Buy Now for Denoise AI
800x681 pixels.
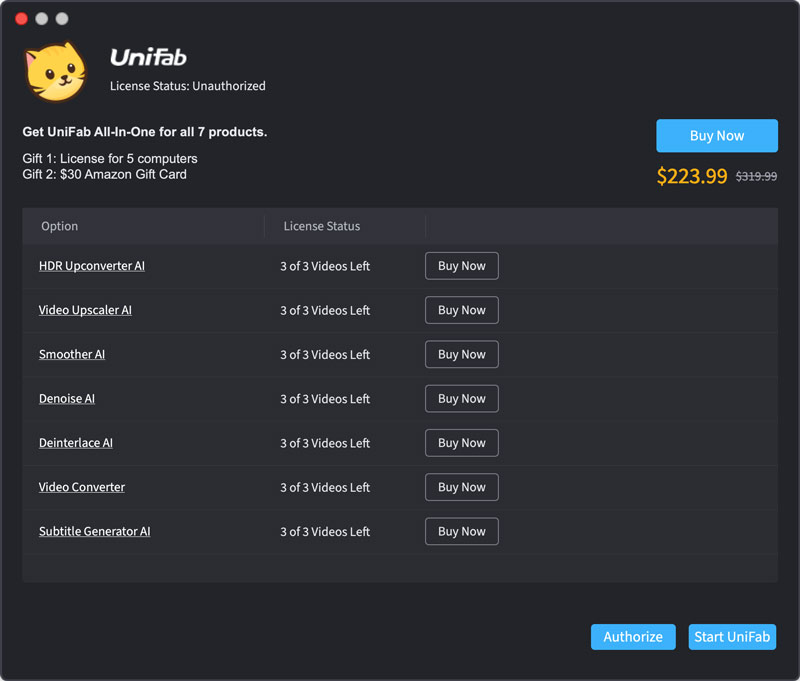[462, 398]
